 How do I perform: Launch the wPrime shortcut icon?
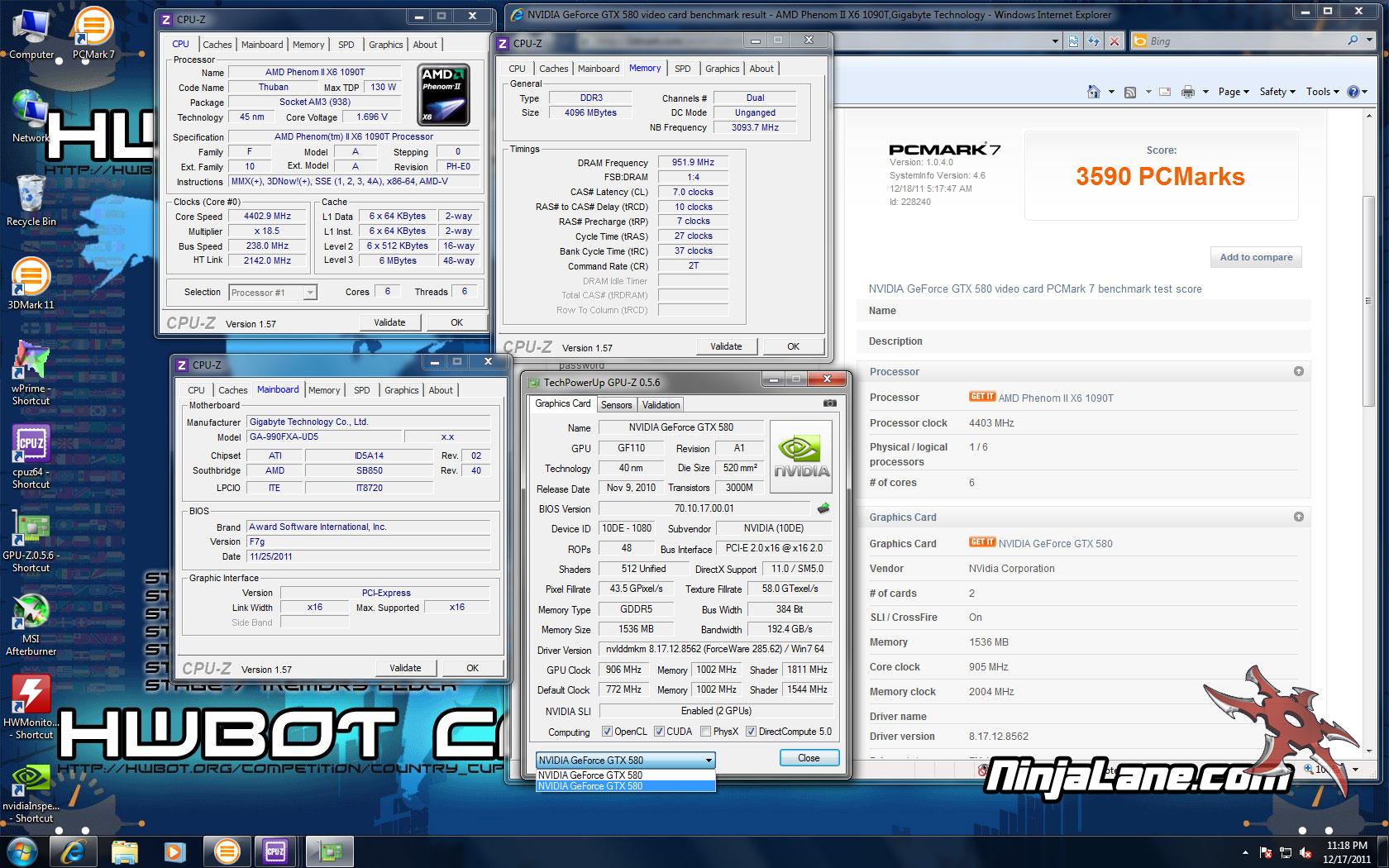click(31, 373)
